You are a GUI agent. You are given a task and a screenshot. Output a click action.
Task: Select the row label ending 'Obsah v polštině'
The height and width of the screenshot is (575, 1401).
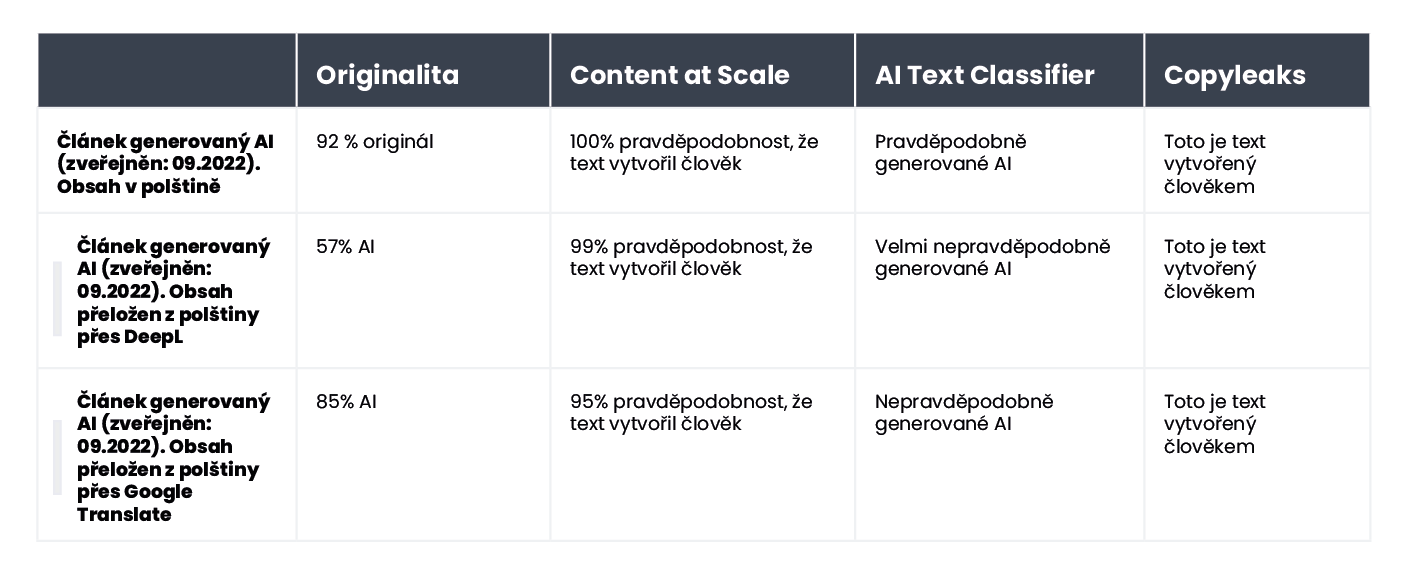pyautogui.click(x=165, y=163)
